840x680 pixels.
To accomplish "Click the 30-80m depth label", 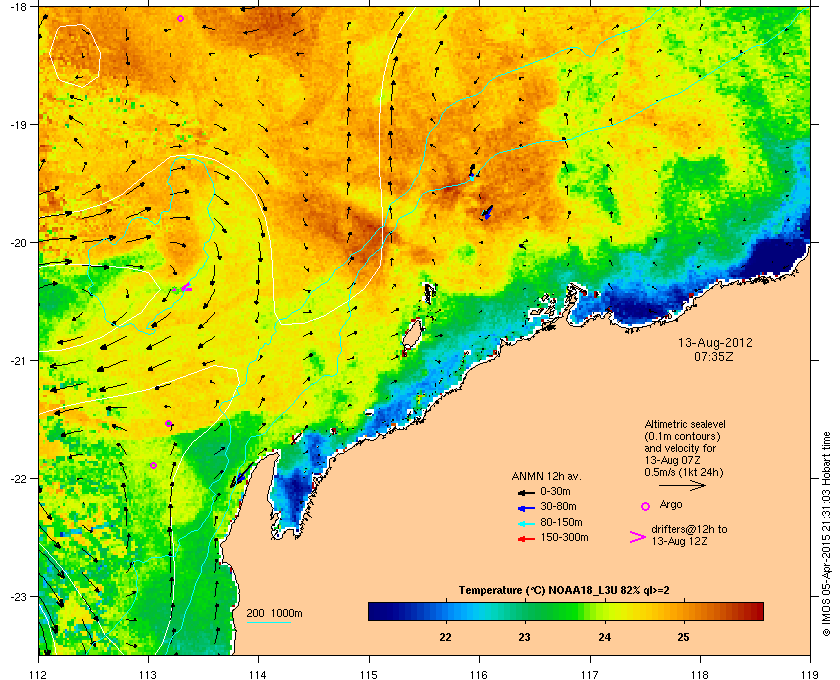I will [x=558, y=506].
